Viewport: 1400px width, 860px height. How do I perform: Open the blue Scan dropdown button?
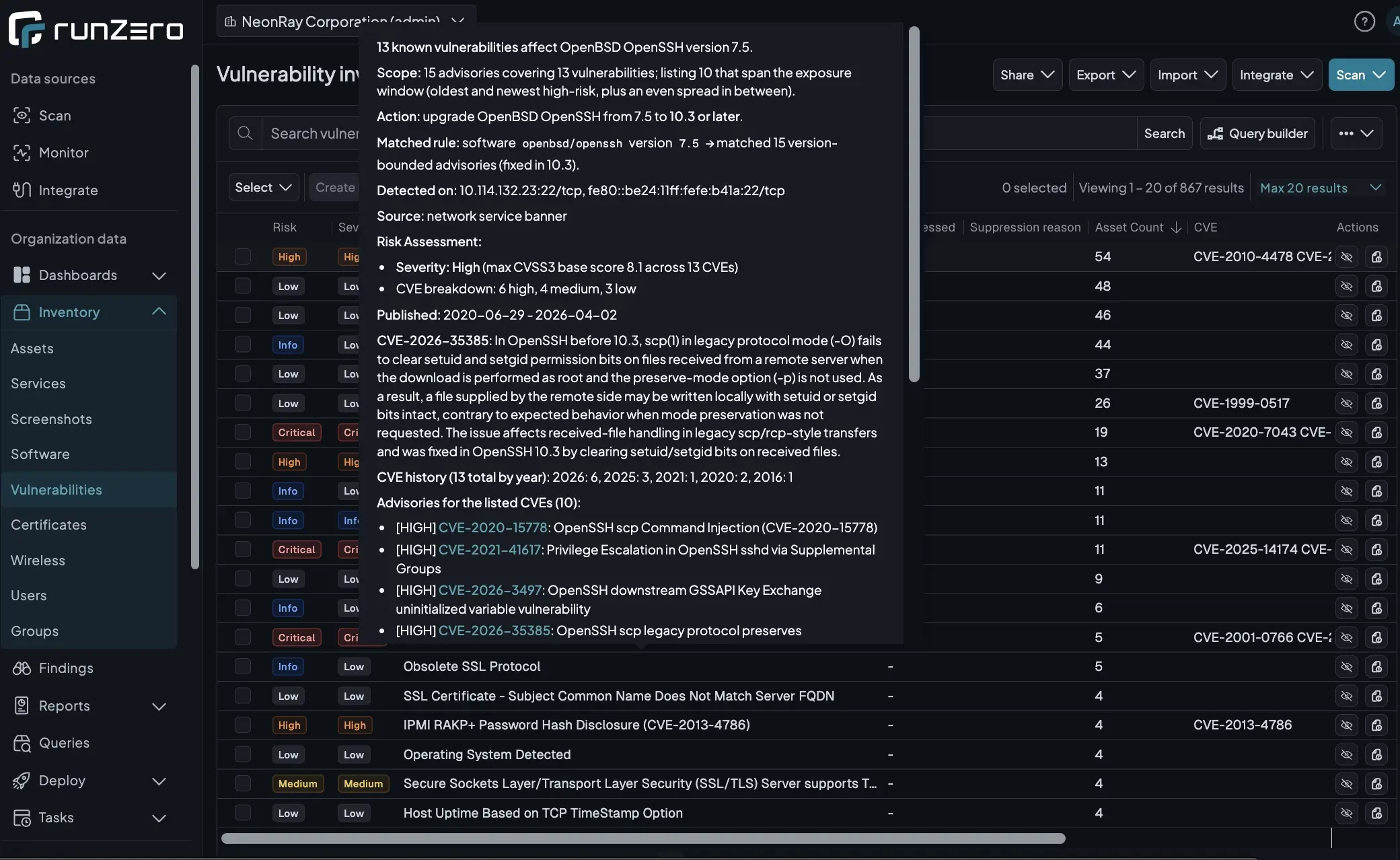point(1361,75)
